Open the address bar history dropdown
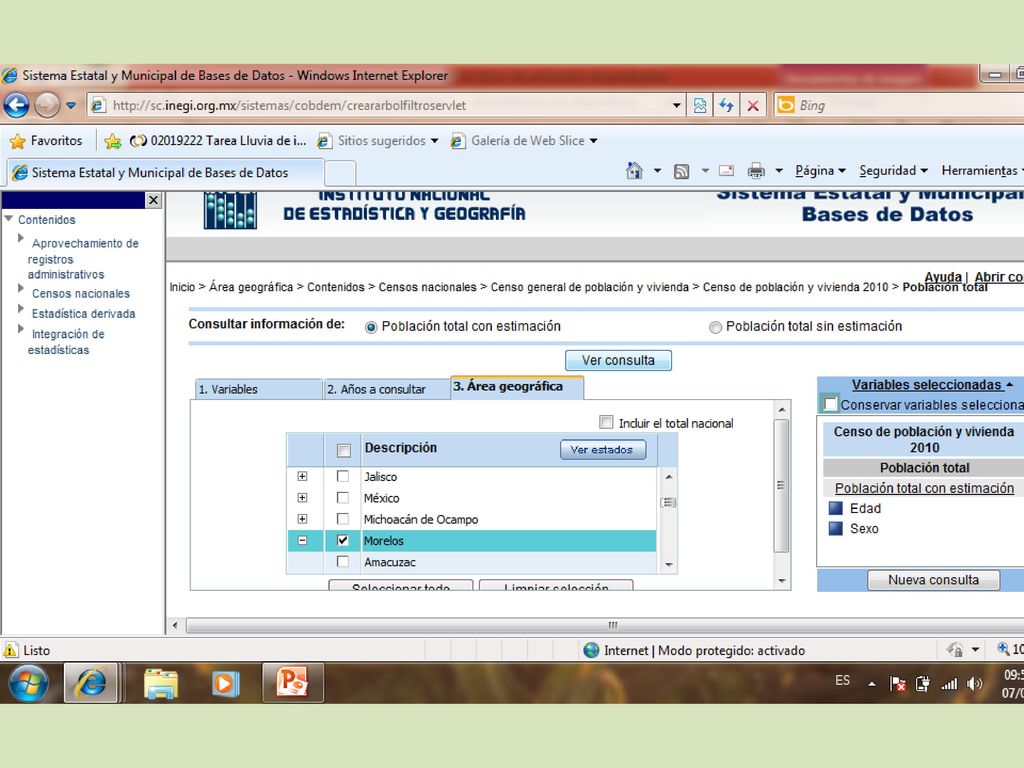The image size is (1024, 768). 677,105
